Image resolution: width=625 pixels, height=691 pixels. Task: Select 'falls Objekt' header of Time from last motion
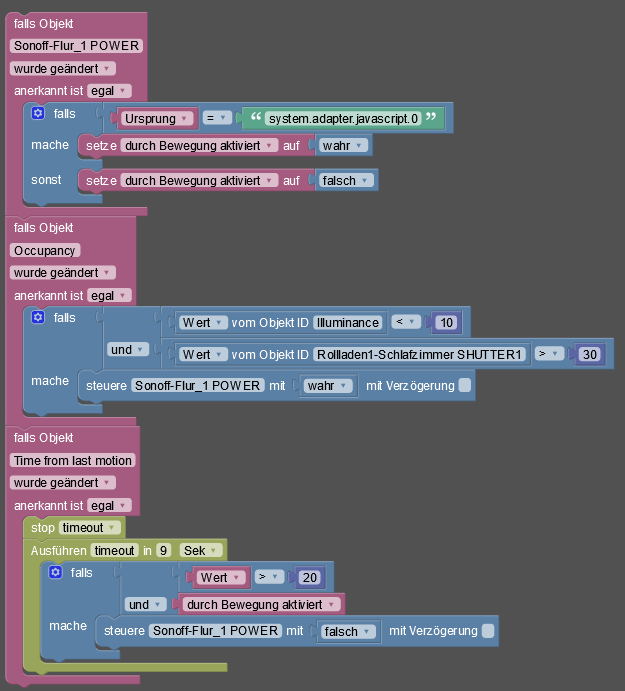point(43,438)
